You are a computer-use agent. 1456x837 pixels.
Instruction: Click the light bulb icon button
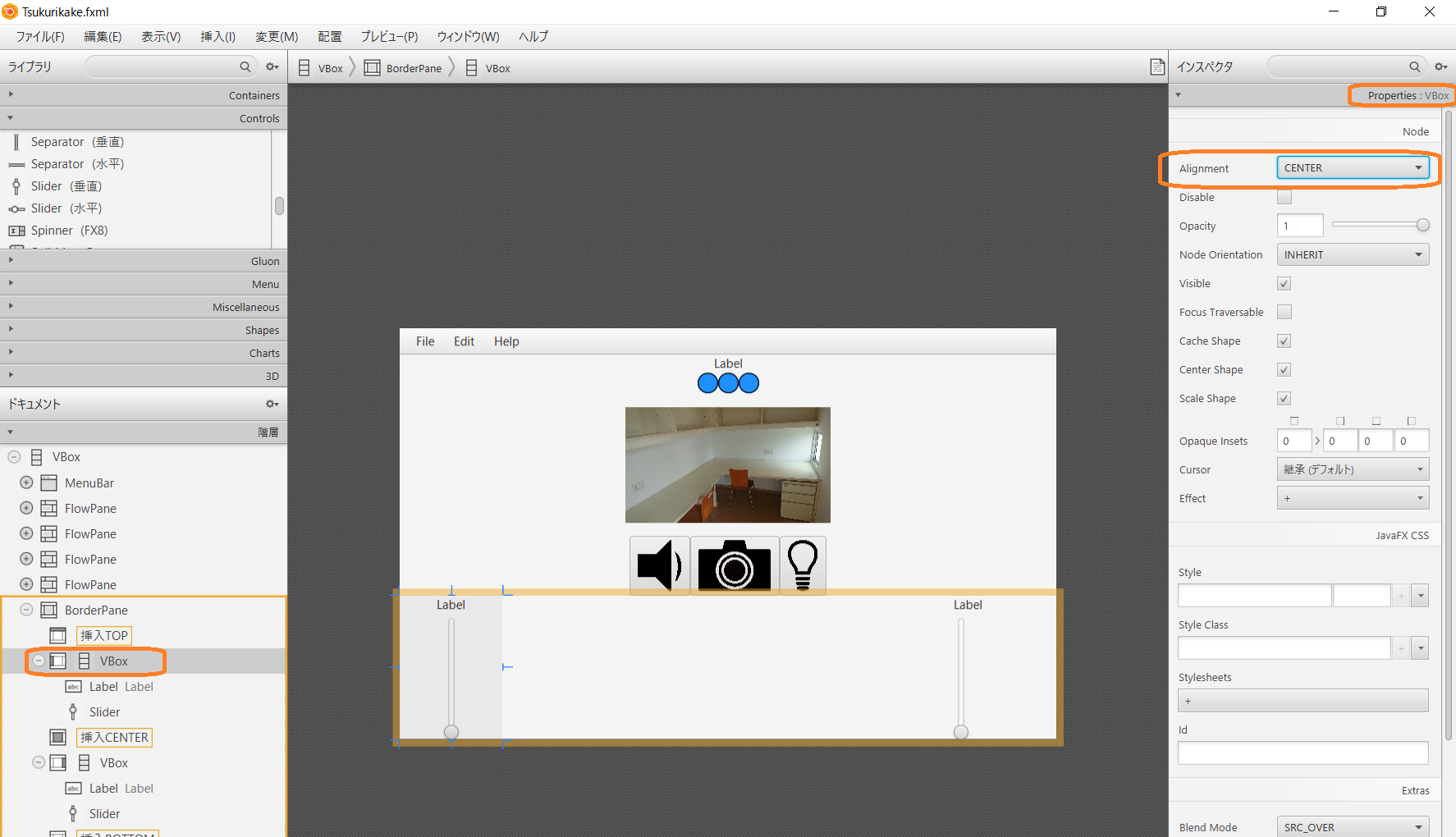[x=802, y=565]
